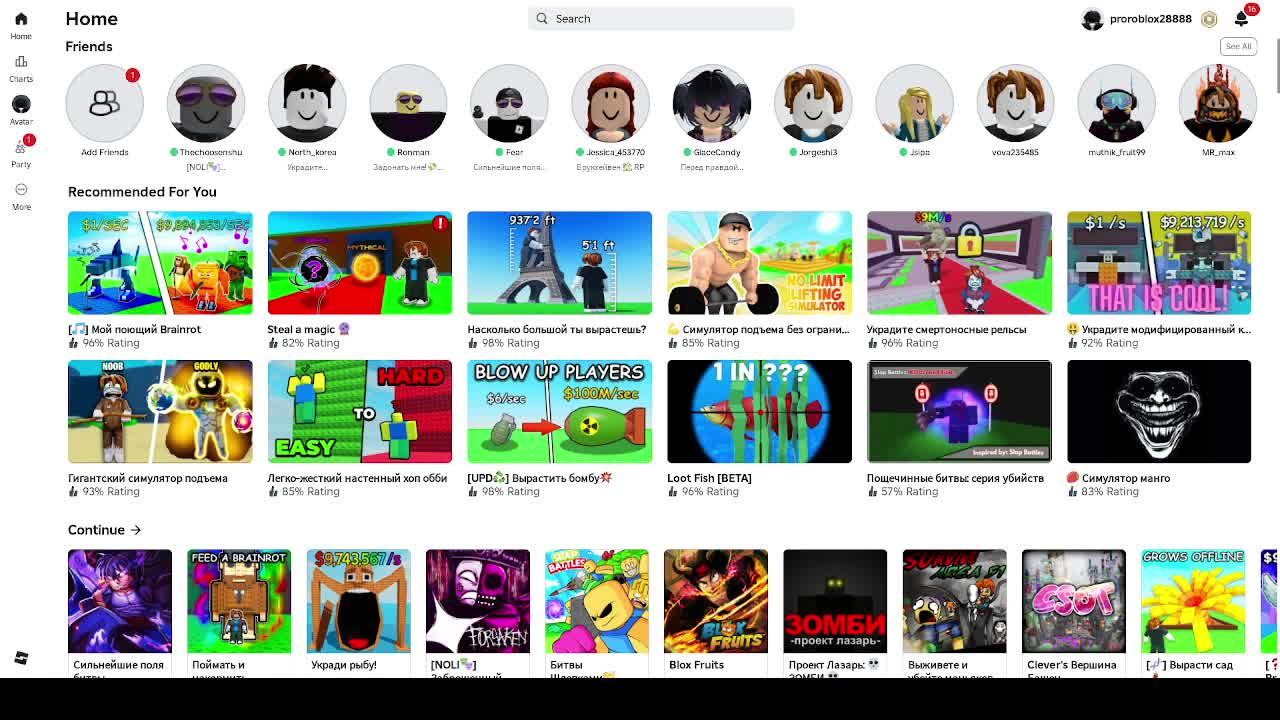Open the Party sidebar icon
The image size is (1280, 720).
click(x=21, y=148)
